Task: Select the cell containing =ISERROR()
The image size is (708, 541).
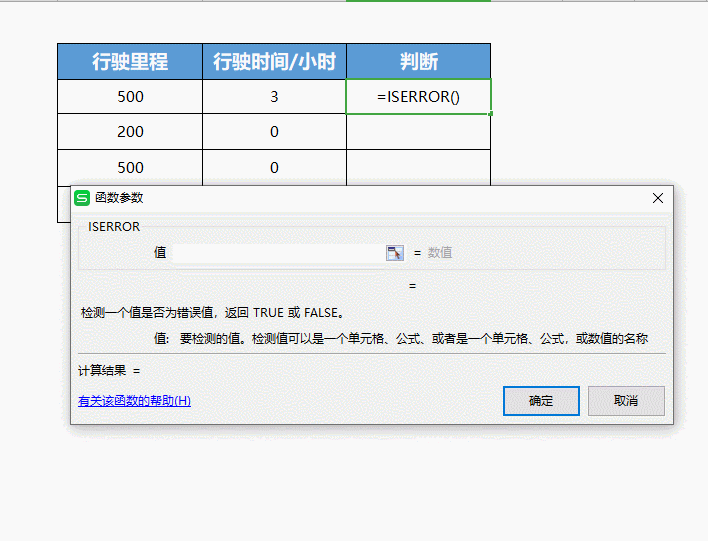Action: tap(419, 97)
